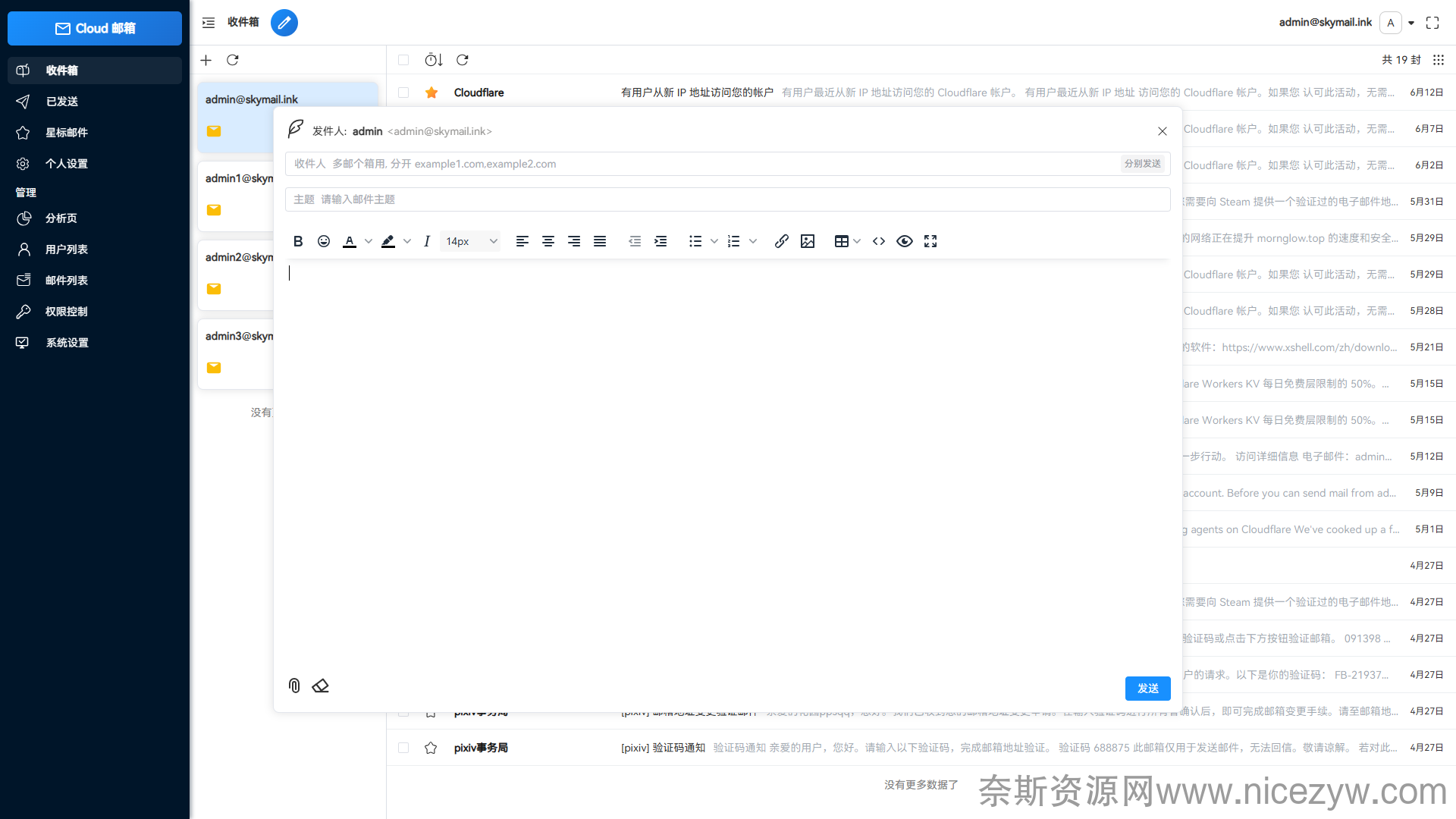Click the Italic formatting icon
Screen dimensions: 1456x819
(427, 241)
